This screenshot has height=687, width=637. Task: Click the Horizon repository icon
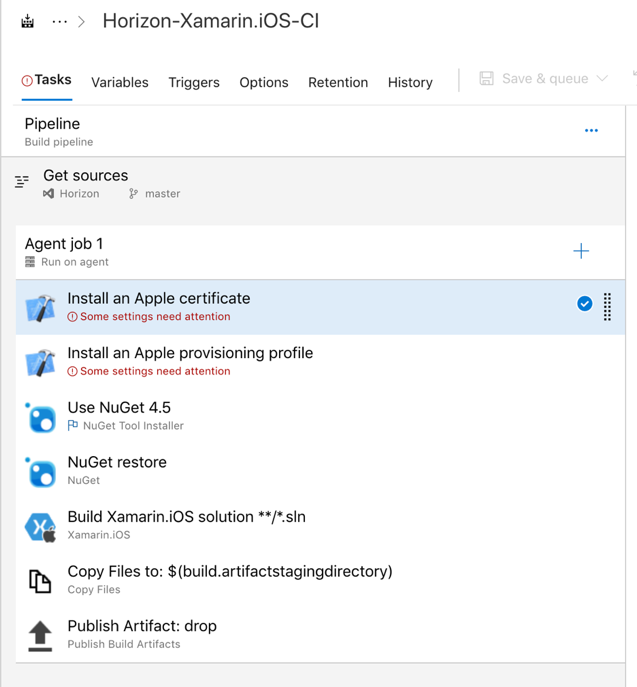[x=49, y=194]
